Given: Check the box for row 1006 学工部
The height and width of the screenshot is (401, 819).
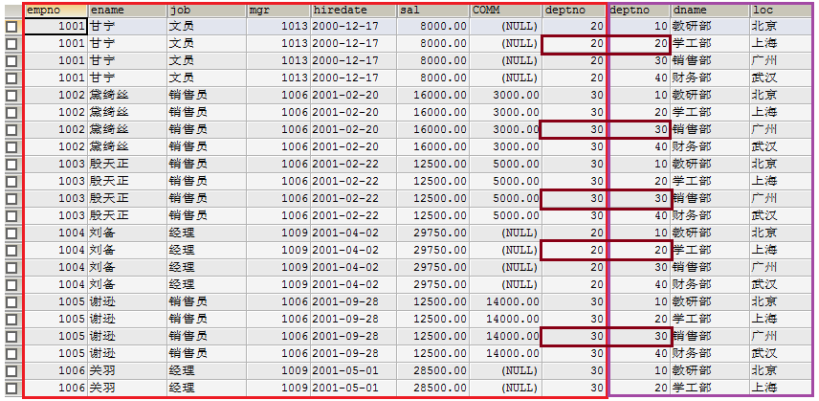Looking at the screenshot, I should [x=11, y=389].
